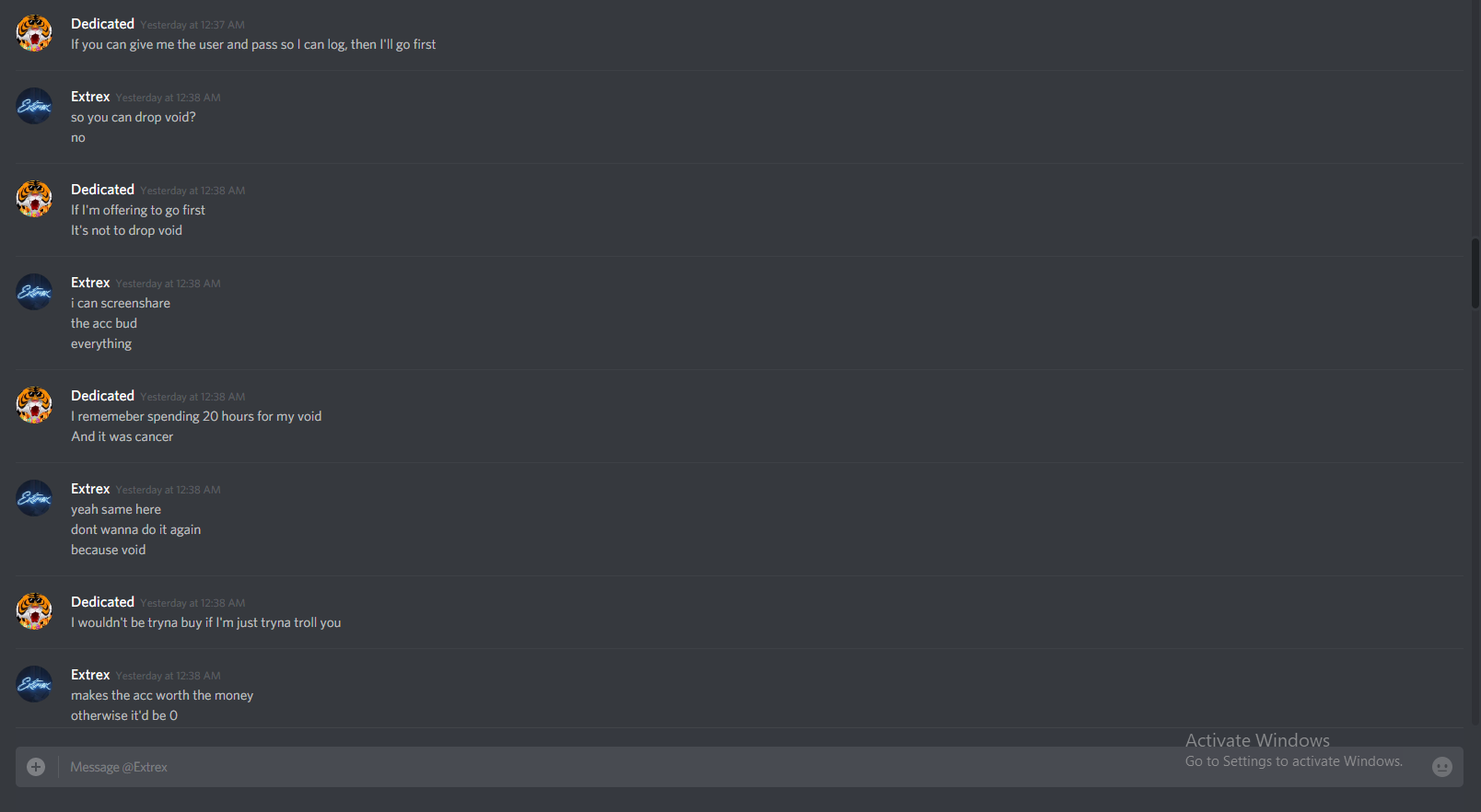Open Extrex's avatar beside 'i can screenshare'
Viewport: 1481px width, 812px height.
coord(34,292)
